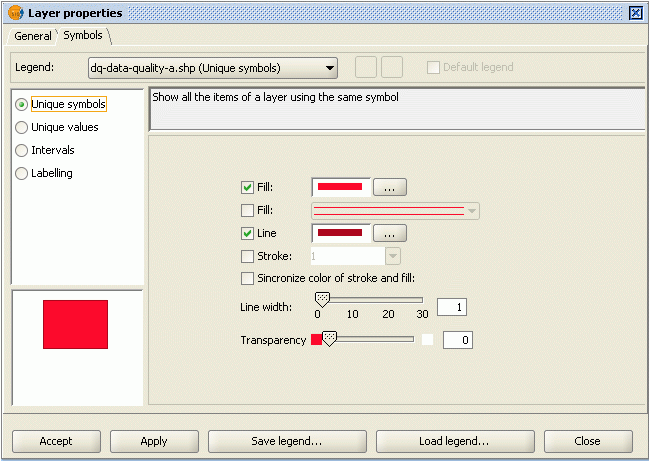Open fill color chooser with ... button
Screen dimensions: 649x461
coord(390,187)
